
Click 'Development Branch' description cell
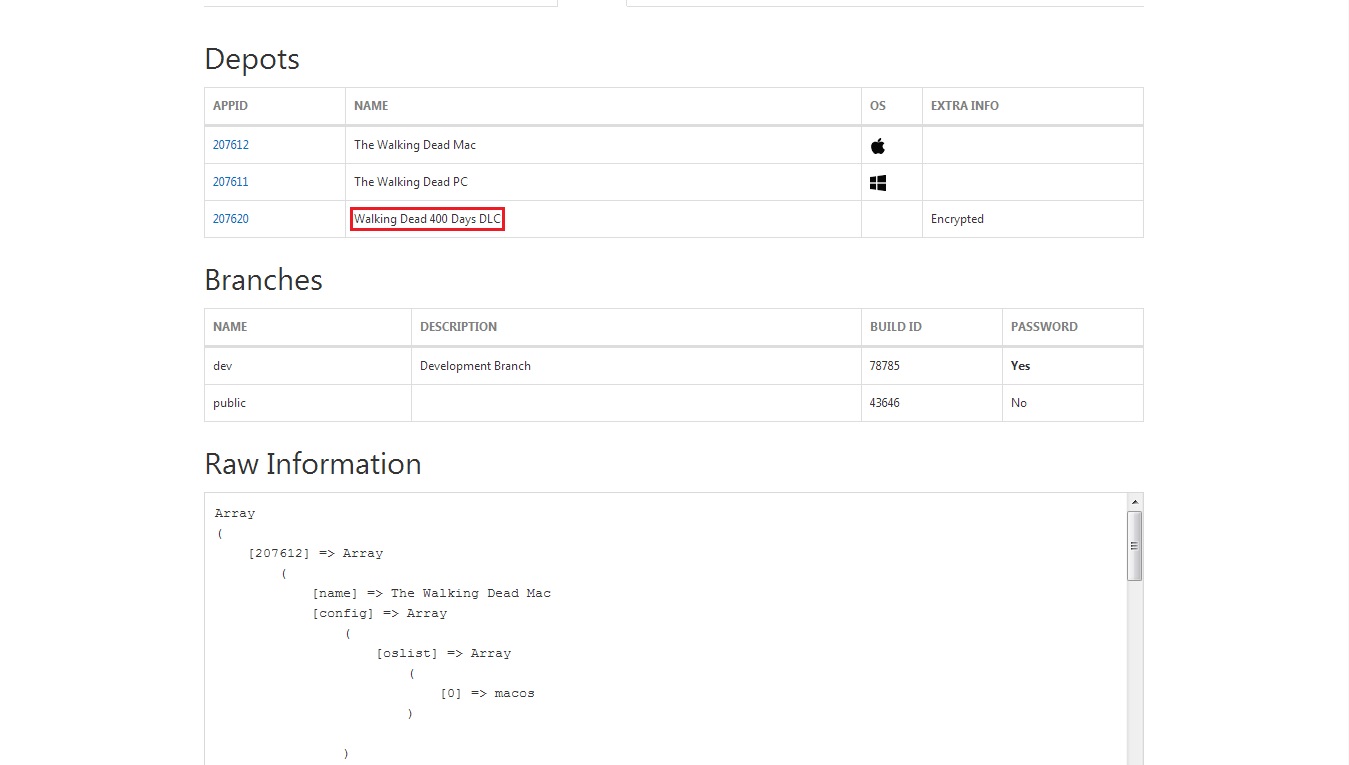click(636, 366)
